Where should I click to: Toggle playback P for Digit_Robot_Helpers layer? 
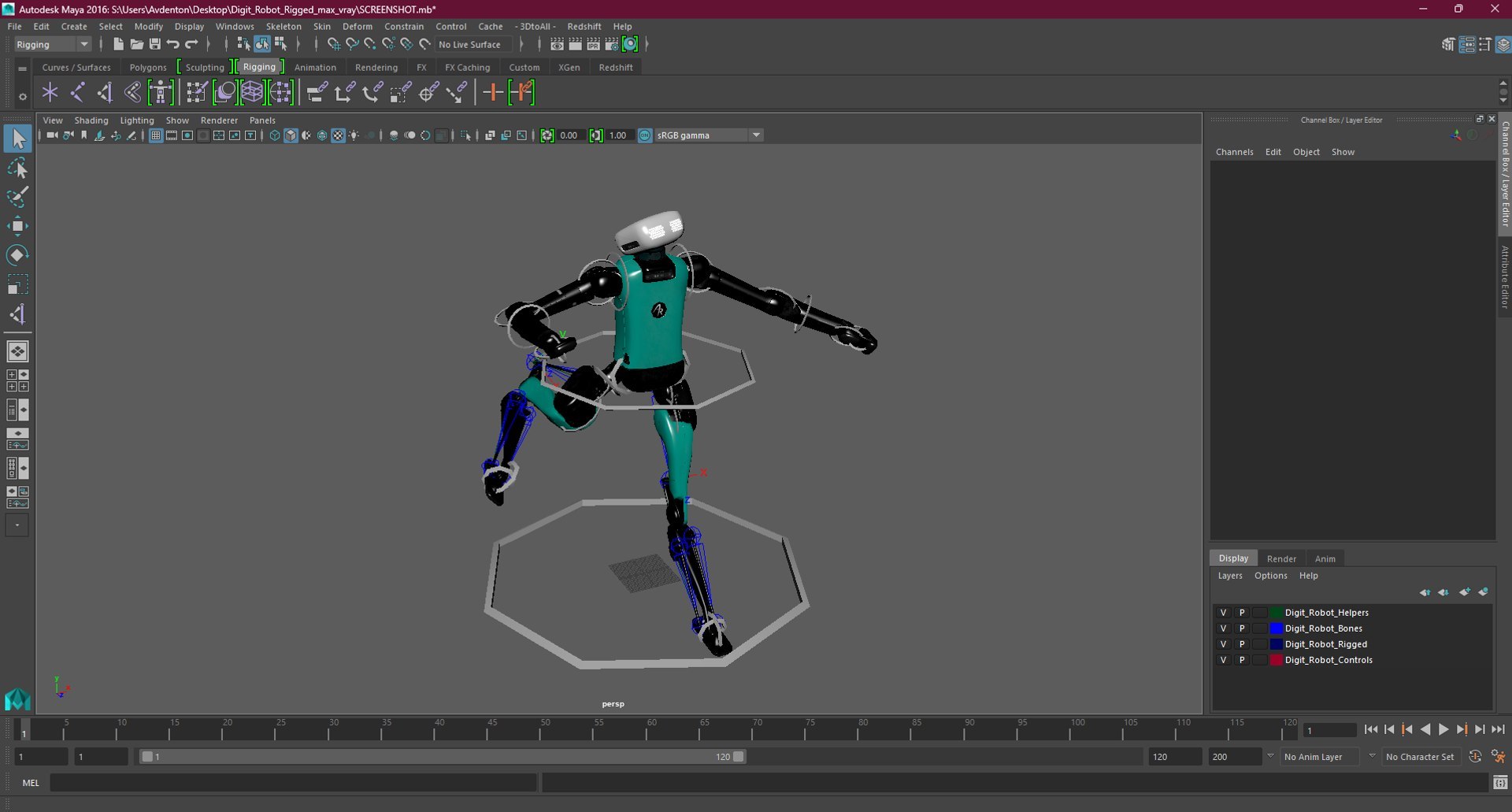pyautogui.click(x=1242, y=613)
